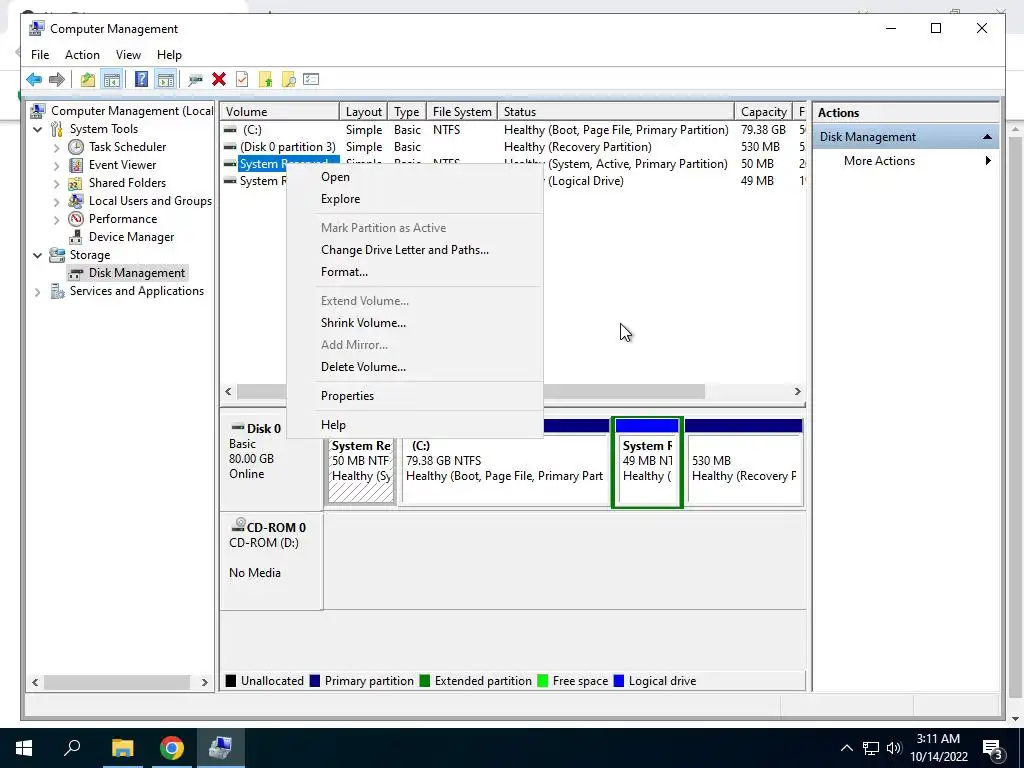The height and width of the screenshot is (768, 1024).
Task: Collapse the Disk Management actions section
Action: (x=987, y=137)
